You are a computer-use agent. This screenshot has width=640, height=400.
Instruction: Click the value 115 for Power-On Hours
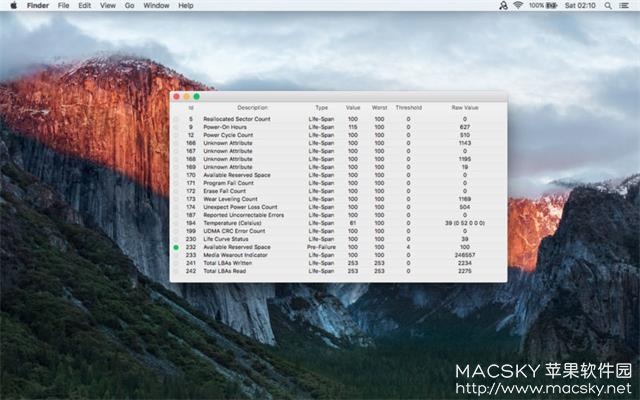pyautogui.click(x=353, y=127)
